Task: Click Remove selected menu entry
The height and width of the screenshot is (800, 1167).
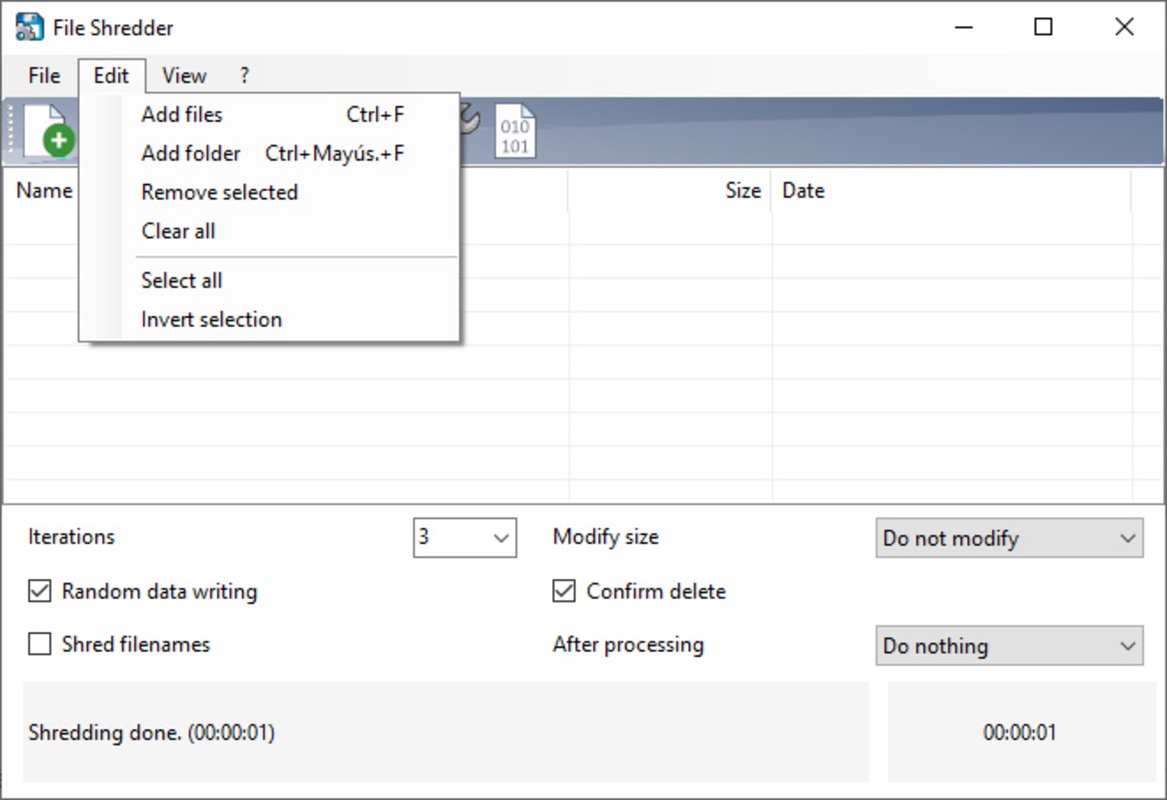Action: 219,192
